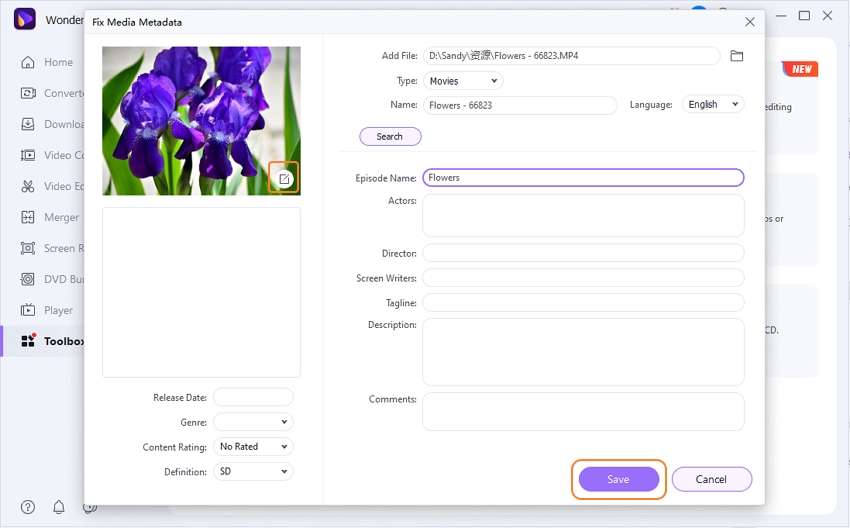Open the Converter sidebar icon
This screenshot has width=850, height=528.
point(28,93)
